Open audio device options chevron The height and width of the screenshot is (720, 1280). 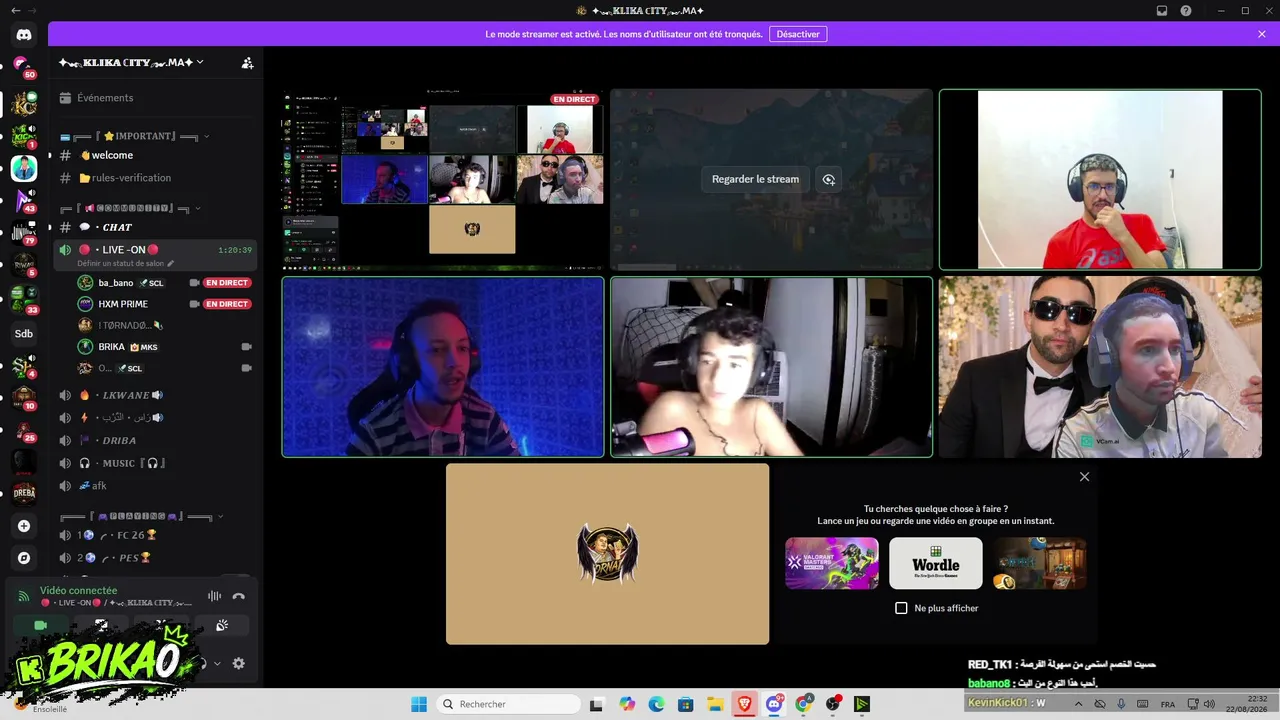point(218,663)
